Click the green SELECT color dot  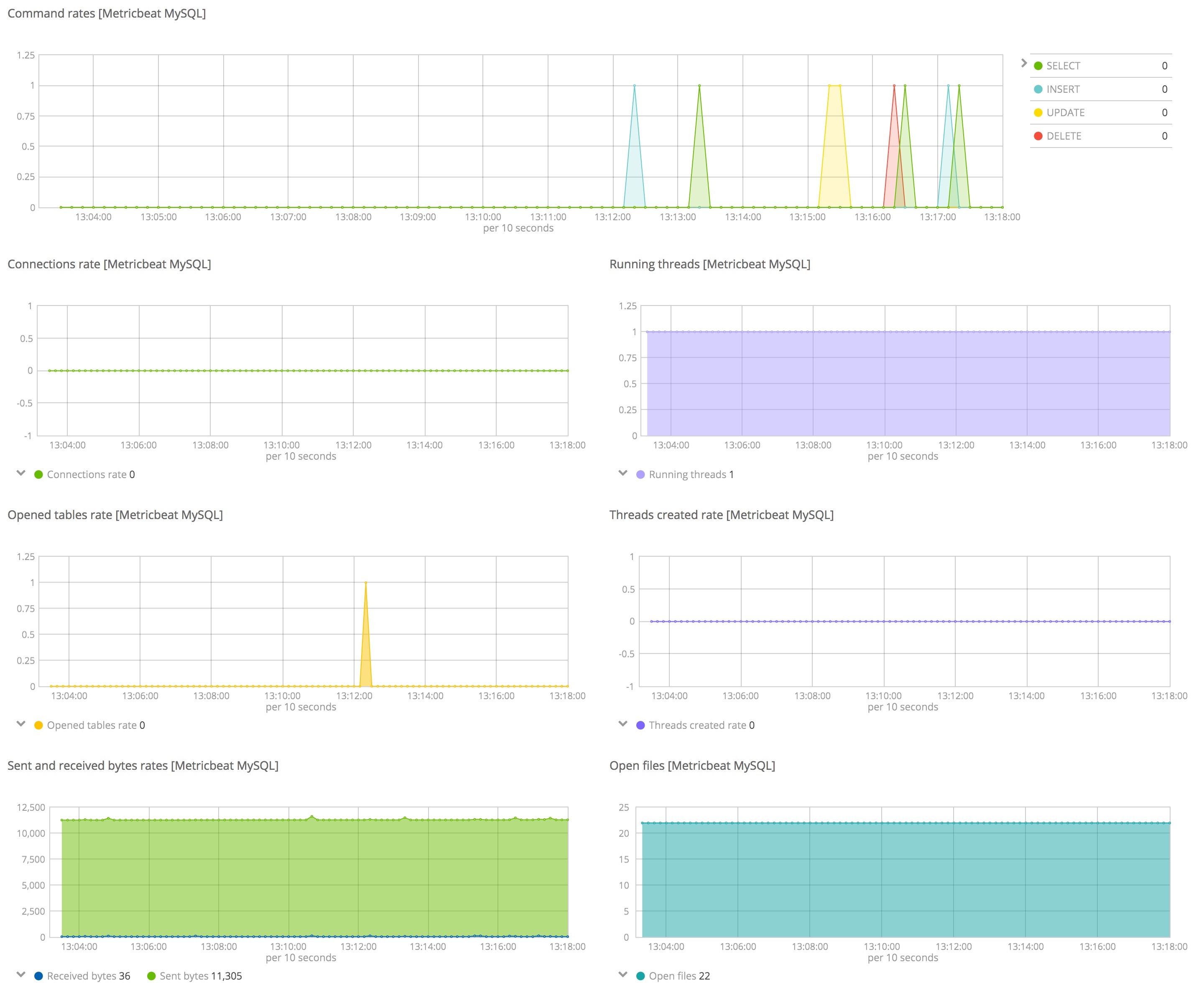1038,66
